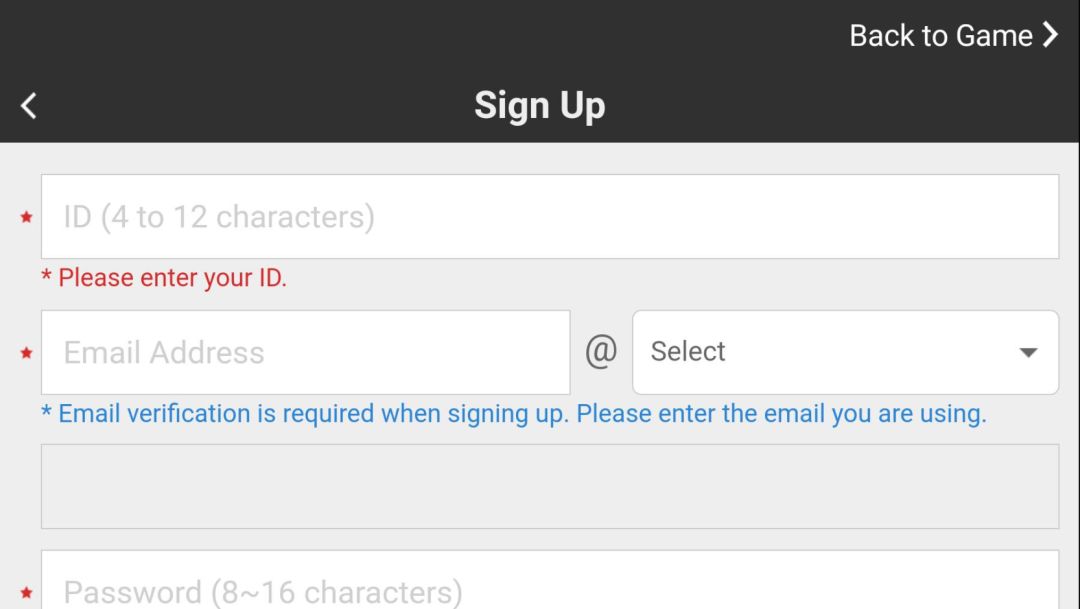Click the red asterisk beside Email Address
Image resolution: width=1080 pixels, height=609 pixels.
26,353
